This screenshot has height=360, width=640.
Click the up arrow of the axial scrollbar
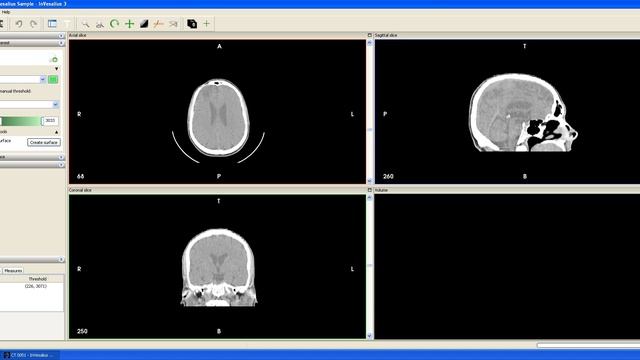tap(370, 42)
